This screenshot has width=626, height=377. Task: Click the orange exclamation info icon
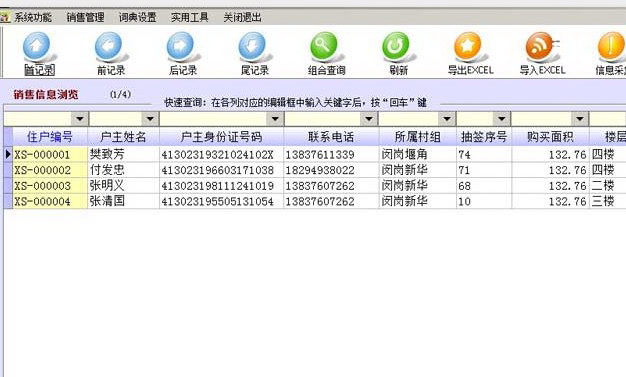(612, 47)
